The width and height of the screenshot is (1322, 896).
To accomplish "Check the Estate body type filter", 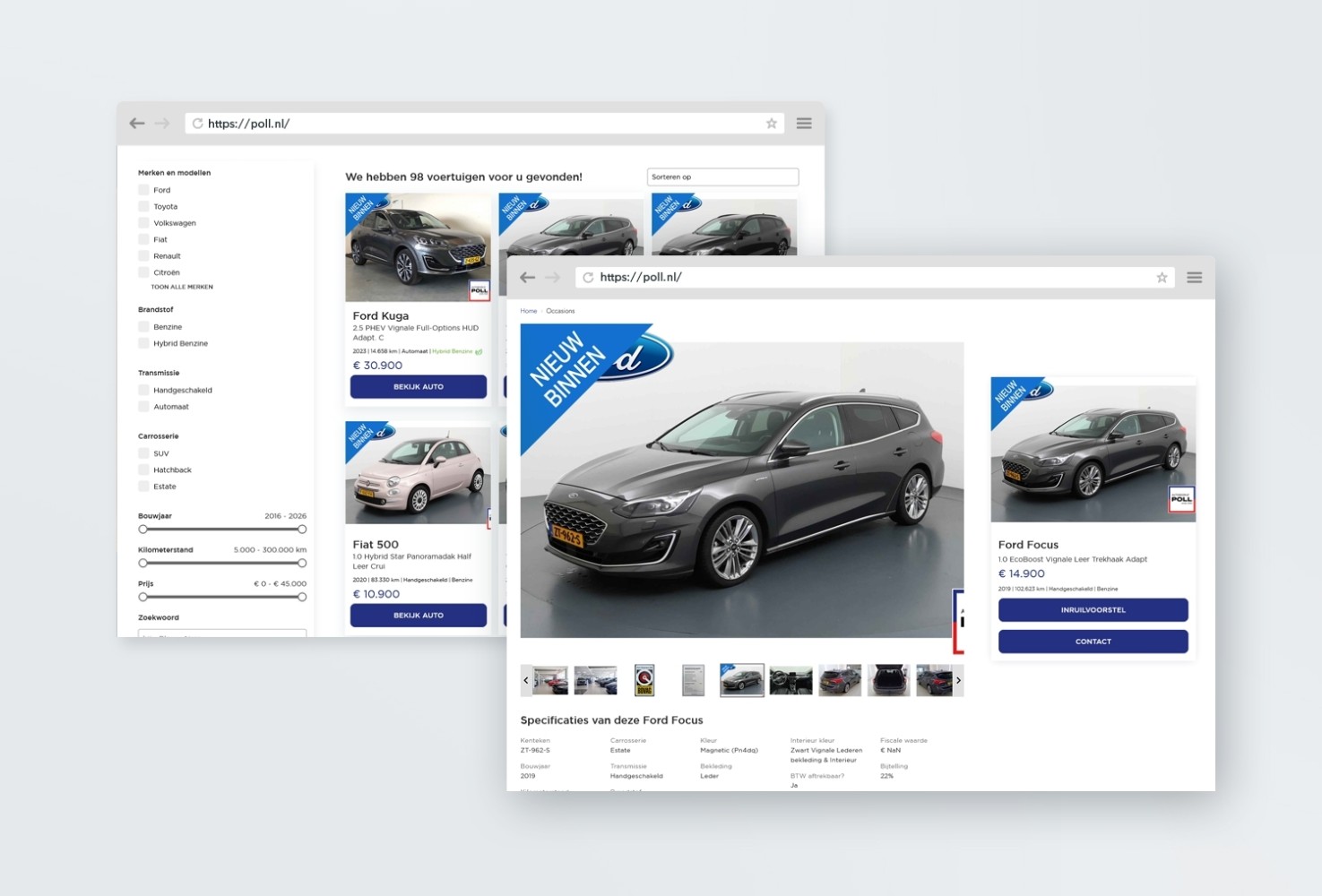I will click(143, 487).
